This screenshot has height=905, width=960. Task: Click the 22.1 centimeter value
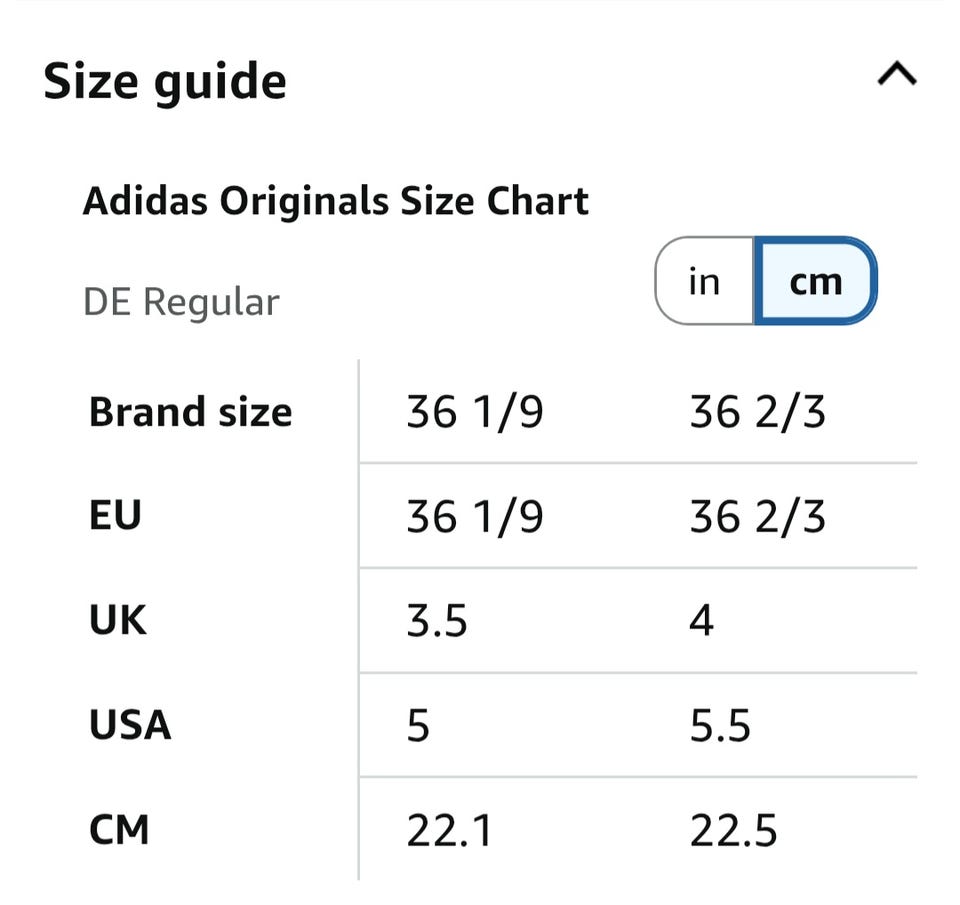[x=449, y=831]
